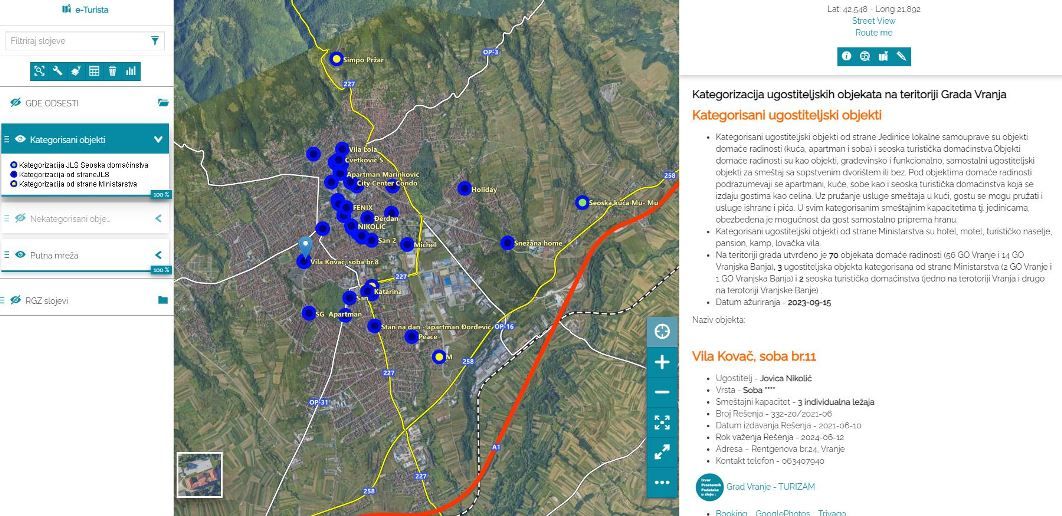
Task: Click the wrench tools icon in layer toolbar
Action: pos(58,71)
